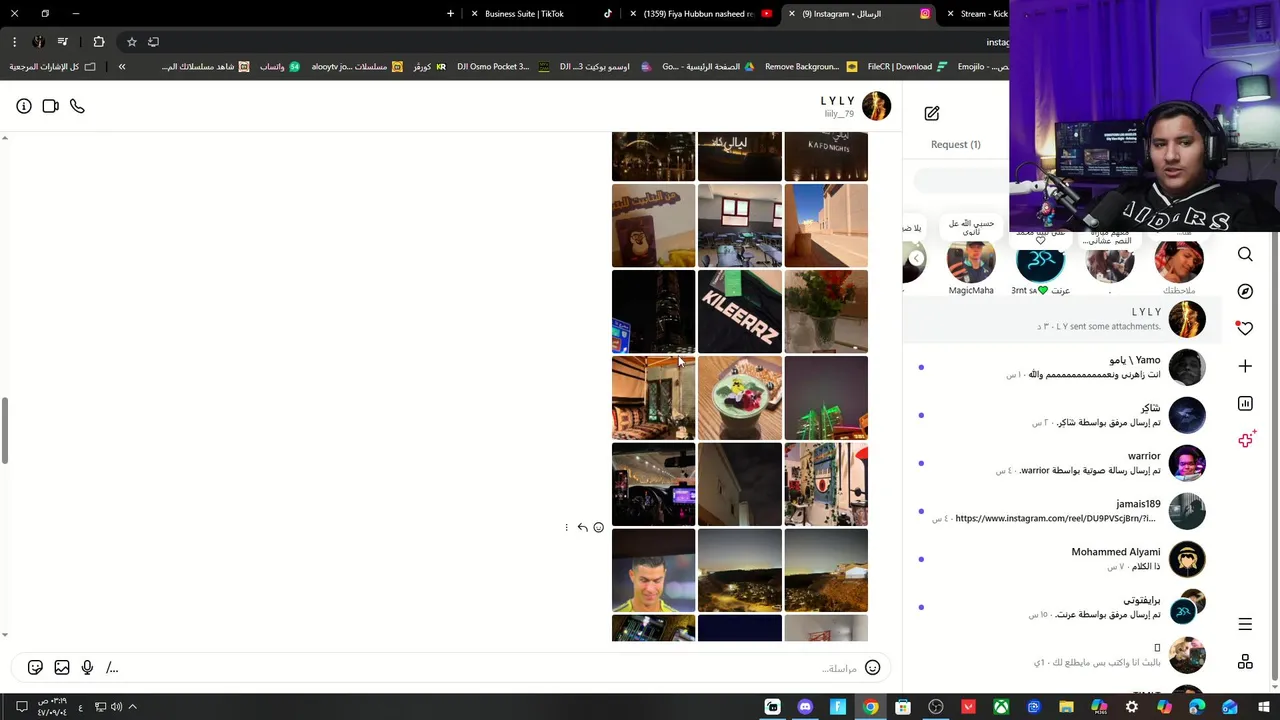Open Instagram search from the sidebar
The height and width of the screenshot is (720, 1280).
point(1245,255)
